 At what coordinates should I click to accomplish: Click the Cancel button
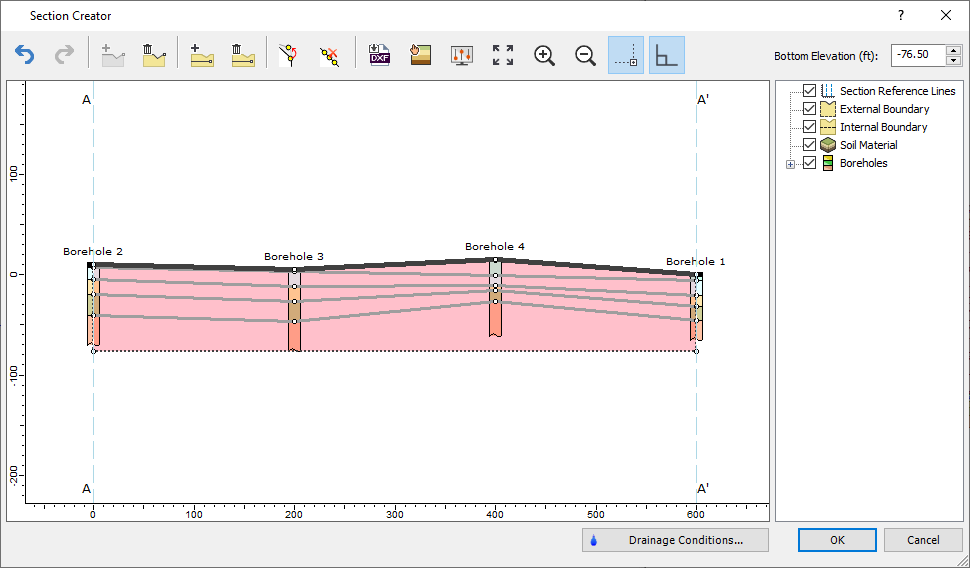point(923,540)
